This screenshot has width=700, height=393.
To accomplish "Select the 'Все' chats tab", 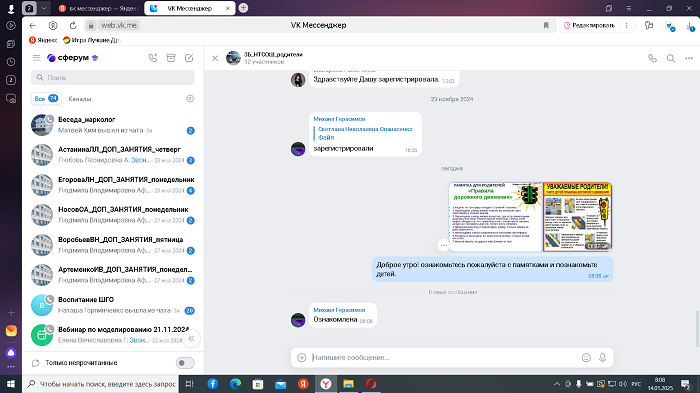I will pos(46,99).
